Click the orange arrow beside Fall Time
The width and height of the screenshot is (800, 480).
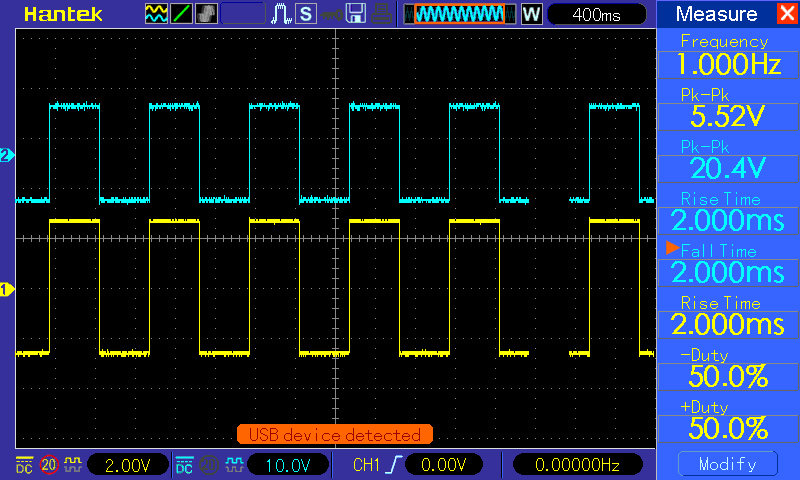click(x=672, y=248)
